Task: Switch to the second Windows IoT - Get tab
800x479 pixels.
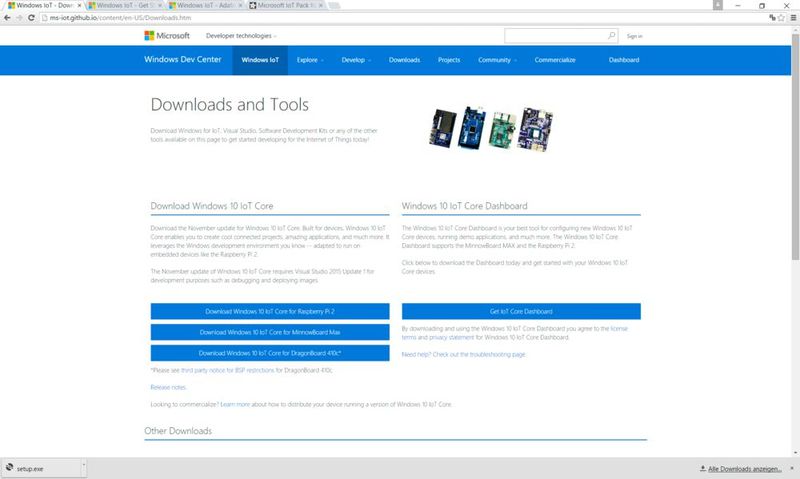Action: tap(124, 5)
